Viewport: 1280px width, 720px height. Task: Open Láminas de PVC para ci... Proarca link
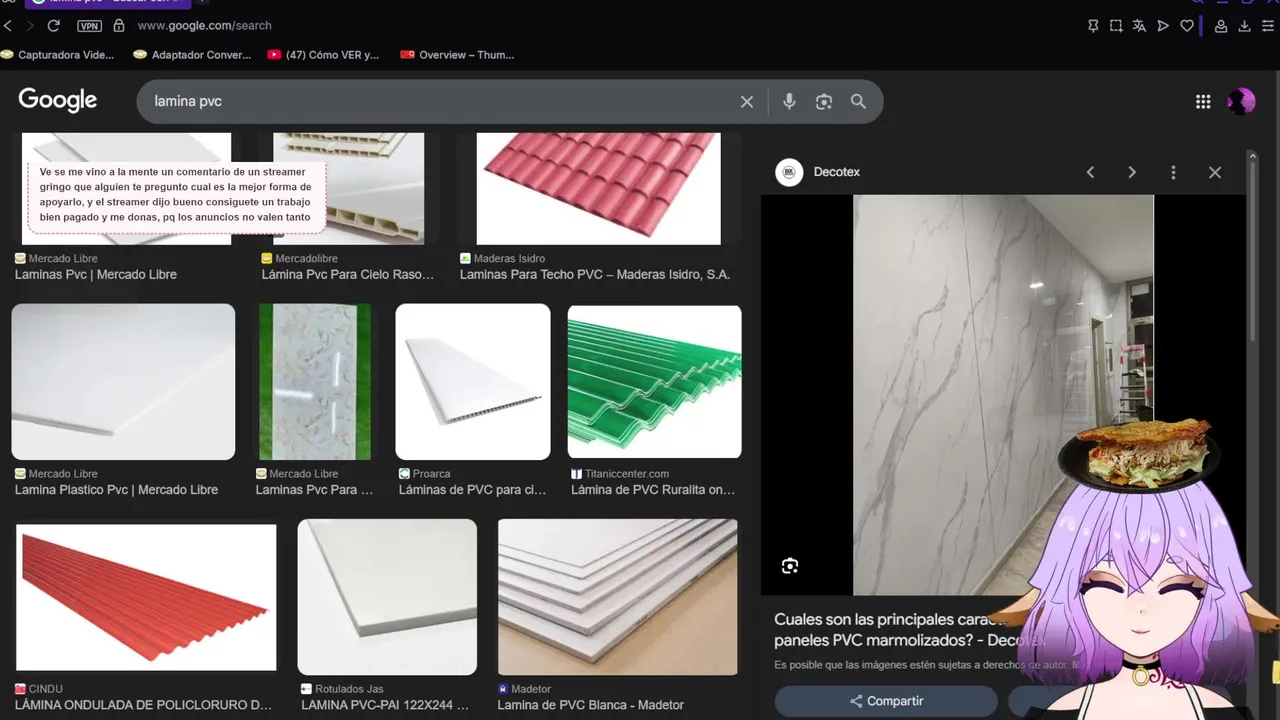click(x=473, y=490)
